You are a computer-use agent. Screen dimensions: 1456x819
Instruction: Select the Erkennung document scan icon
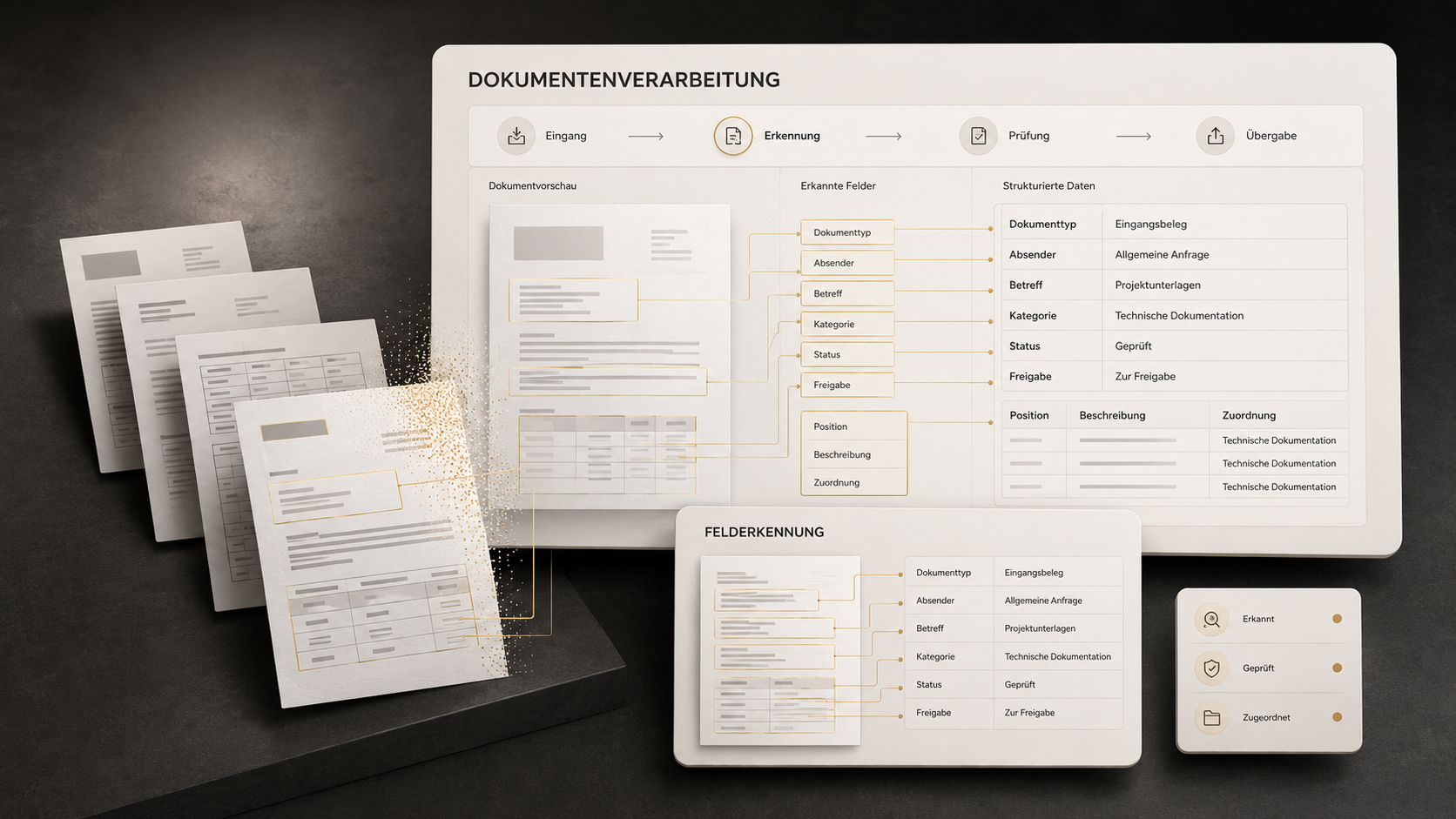[733, 136]
